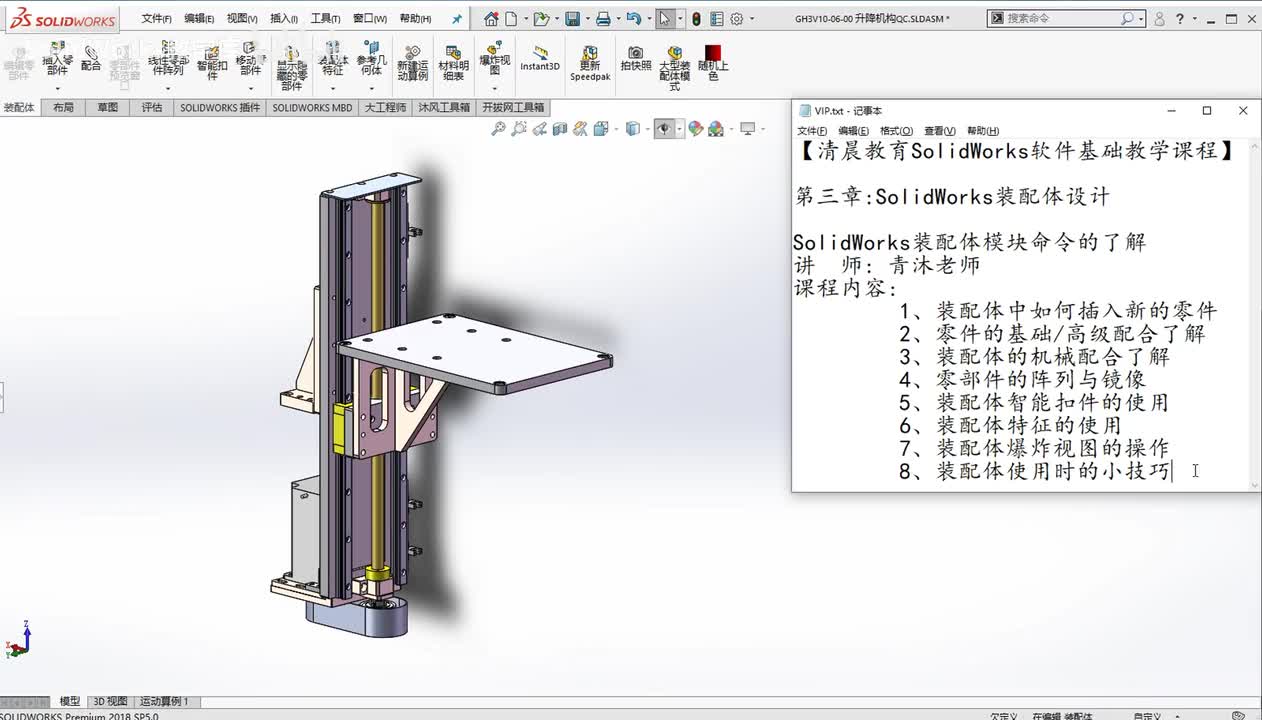Click the Zoom to Area icon
1262x720 pixels.
coord(518,129)
